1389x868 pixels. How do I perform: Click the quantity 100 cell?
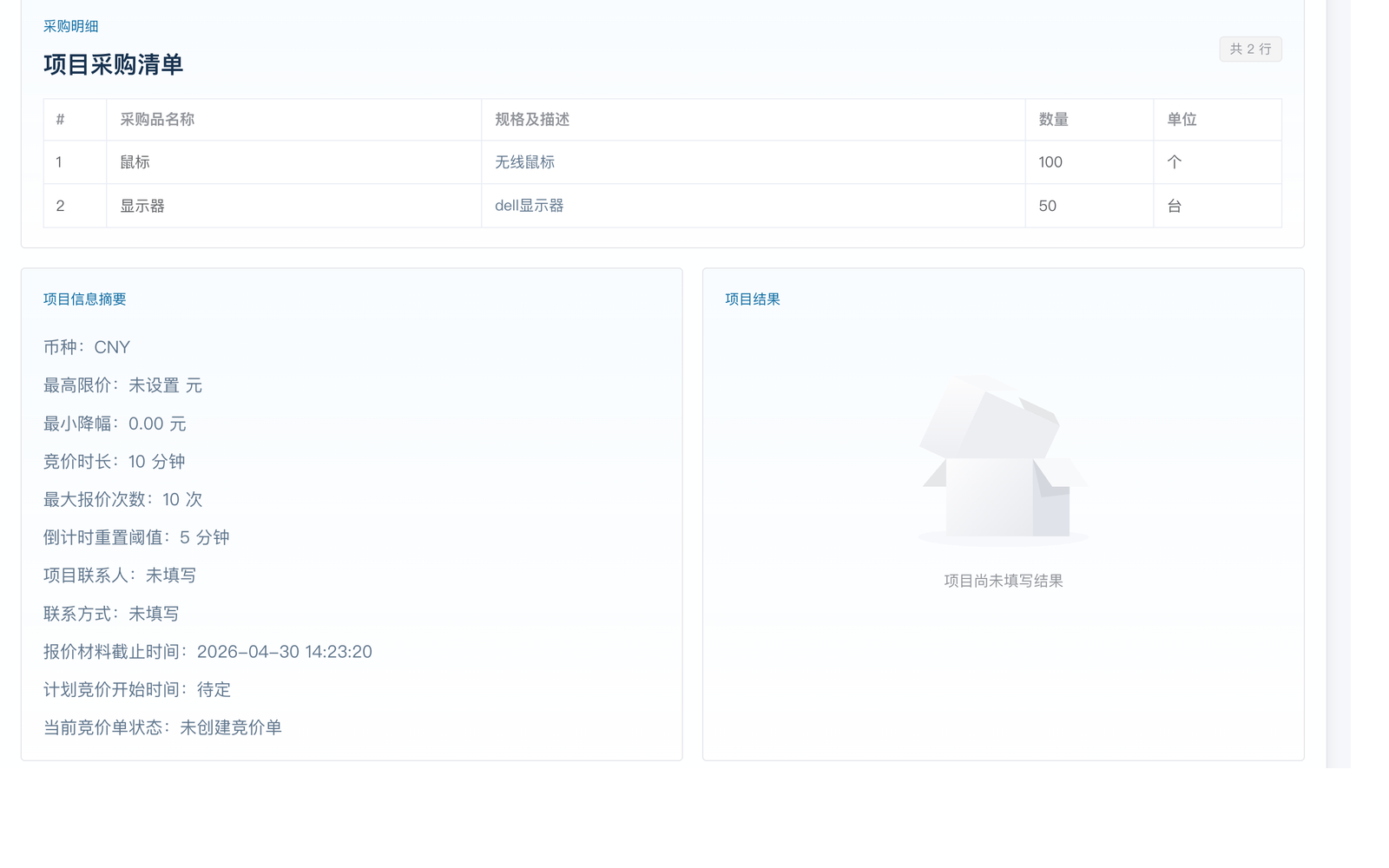tap(1050, 162)
